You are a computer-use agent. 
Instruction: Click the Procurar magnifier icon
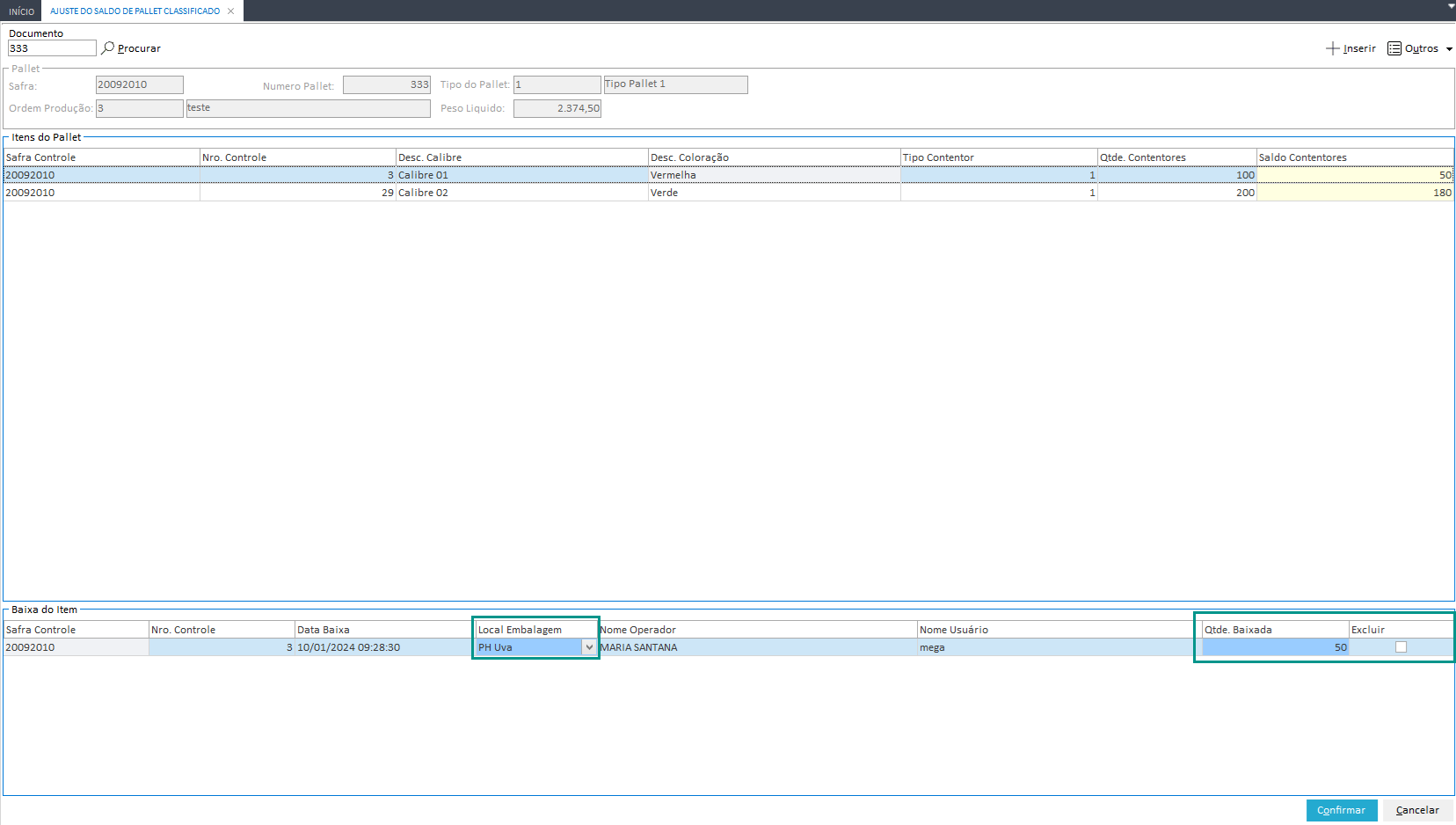(x=108, y=47)
